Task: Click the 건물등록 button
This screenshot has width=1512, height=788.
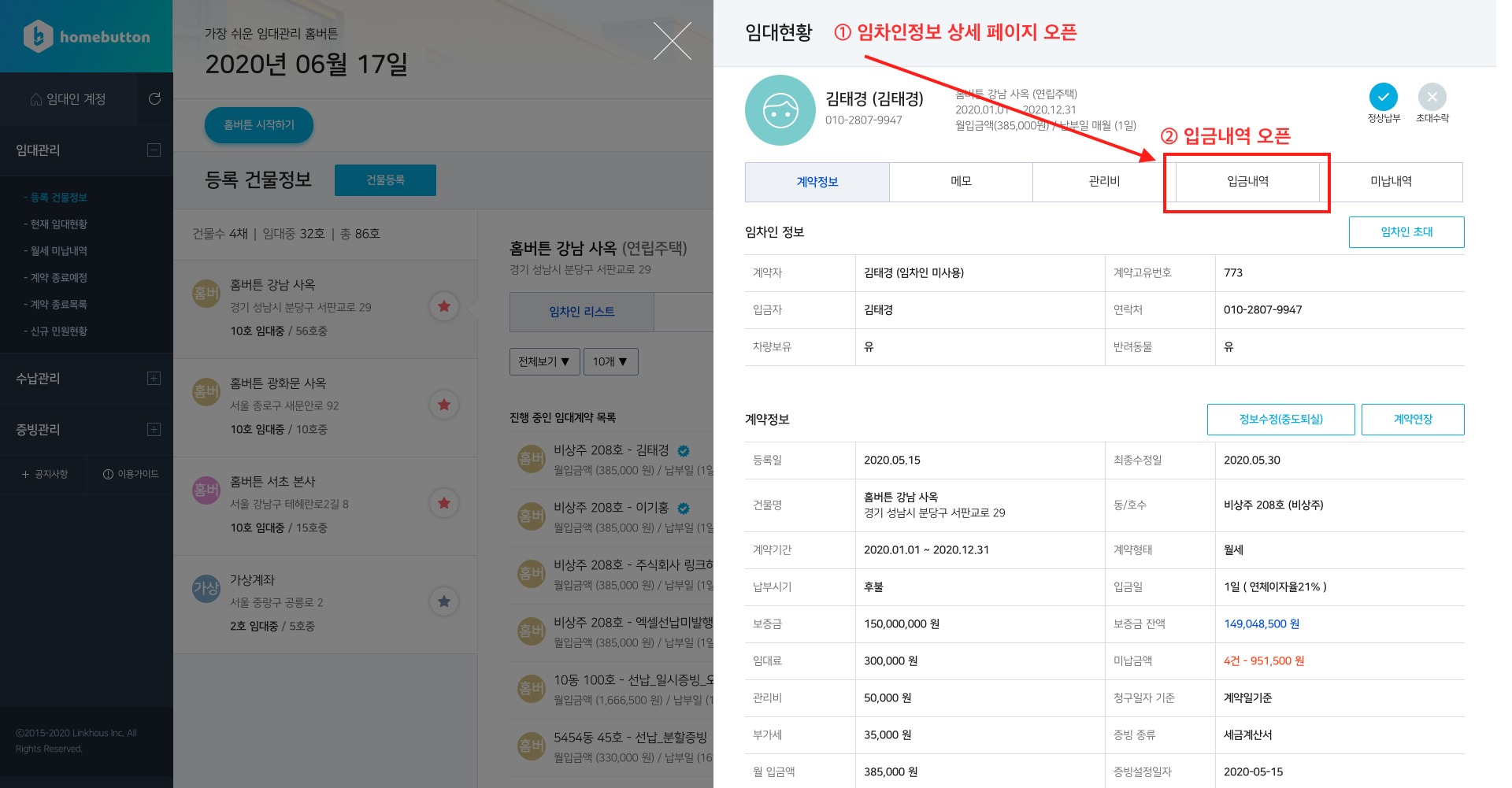Action: (x=385, y=180)
